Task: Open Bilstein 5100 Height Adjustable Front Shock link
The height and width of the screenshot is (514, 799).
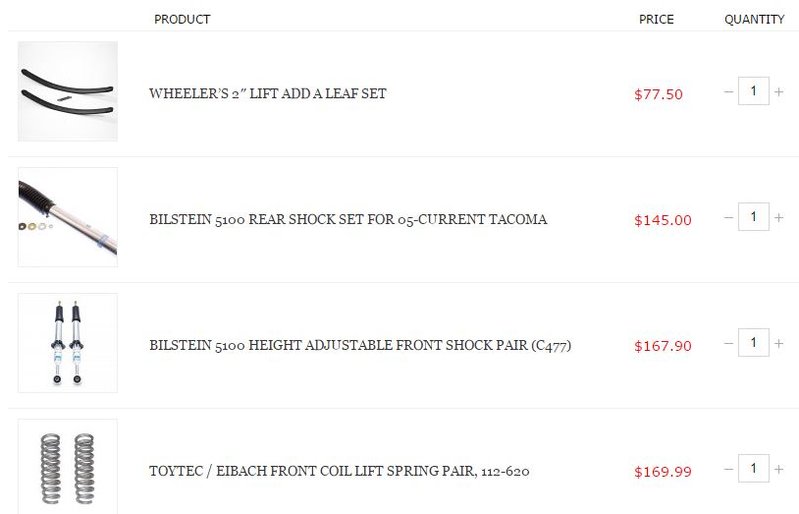Action: pyautogui.click(x=360, y=345)
